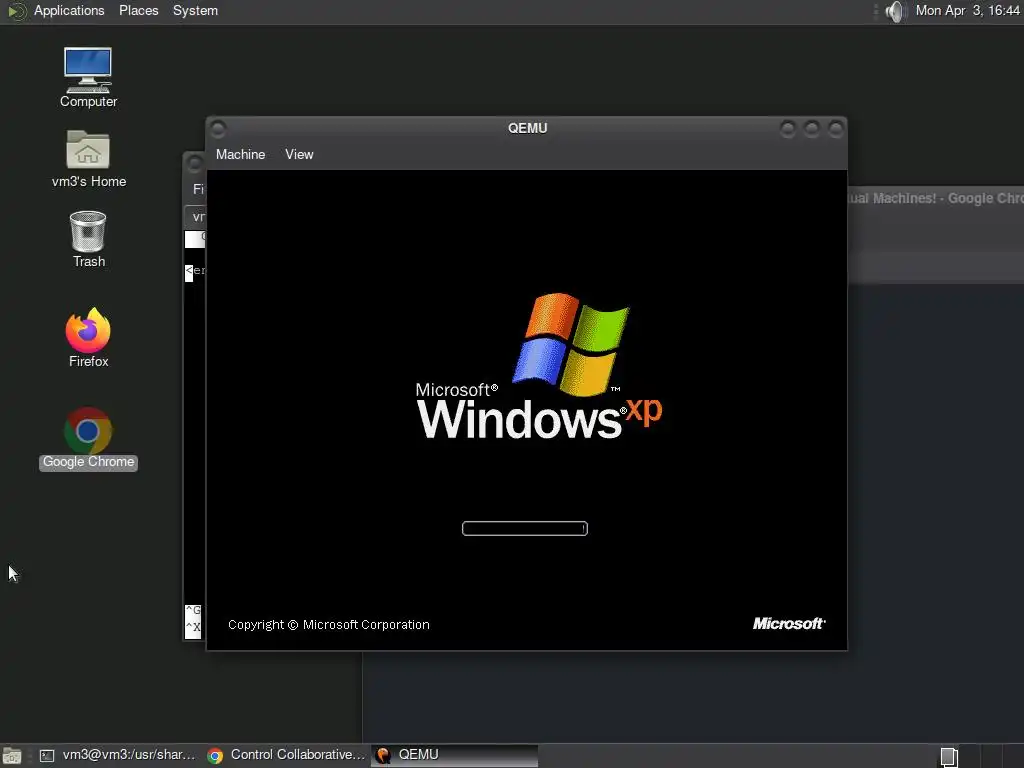Open the System menu
1024x768 pixels.
(195, 10)
